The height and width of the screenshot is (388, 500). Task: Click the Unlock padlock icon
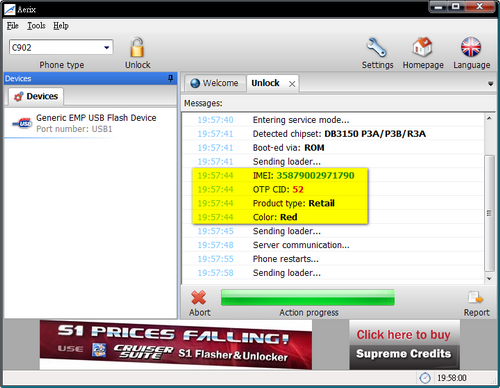point(137,47)
